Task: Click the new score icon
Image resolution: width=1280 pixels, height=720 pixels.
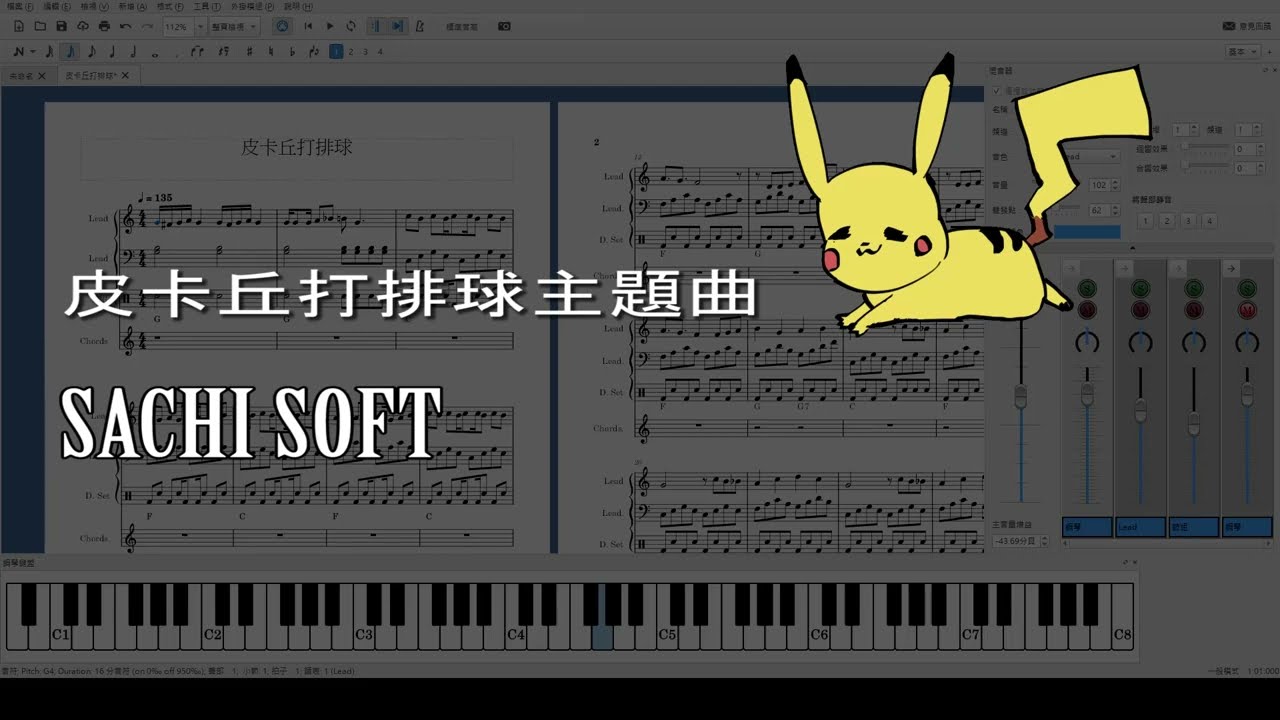Action: tap(18, 26)
